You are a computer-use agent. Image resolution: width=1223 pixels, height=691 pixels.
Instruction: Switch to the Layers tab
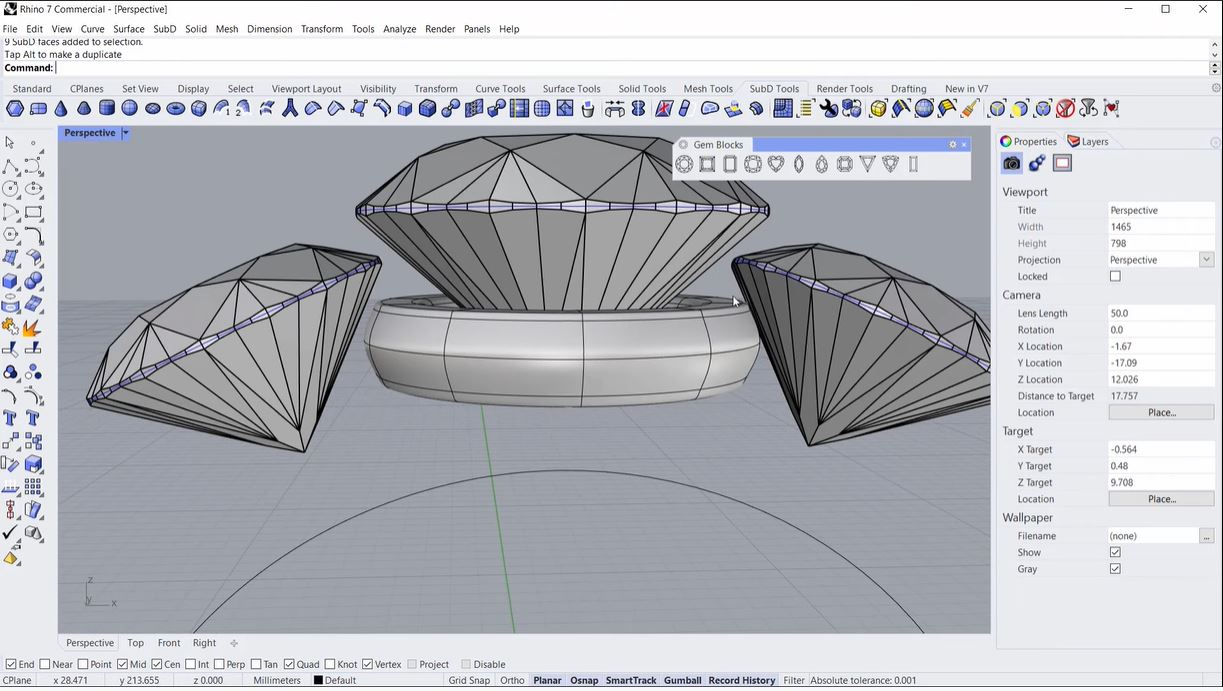tap(1088, 141)
